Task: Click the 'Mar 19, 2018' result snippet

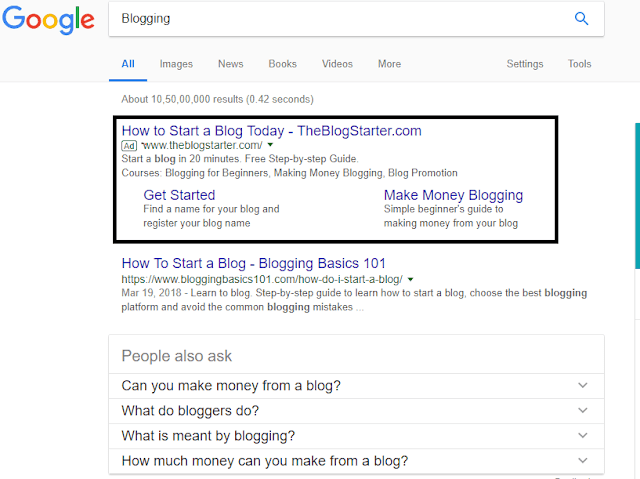Action: tap(354, 300)
